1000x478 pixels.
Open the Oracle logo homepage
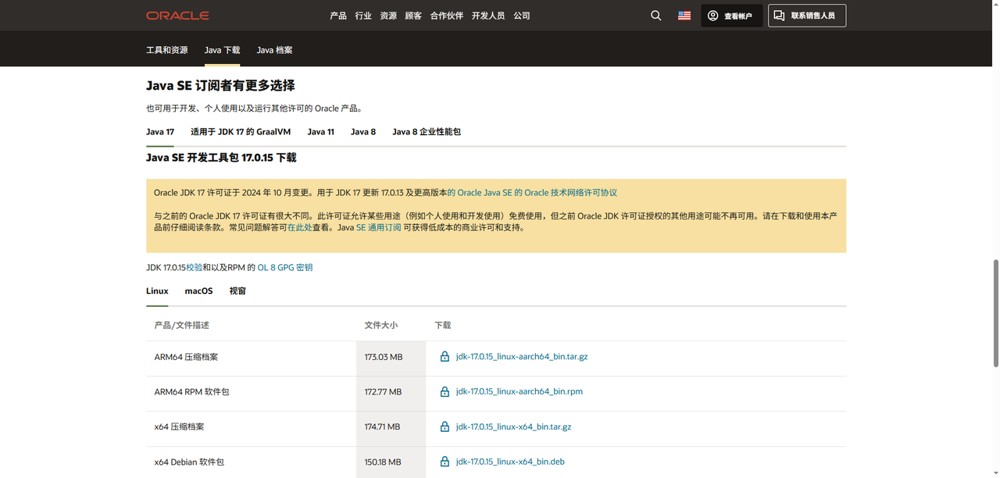tap(177, 15)
